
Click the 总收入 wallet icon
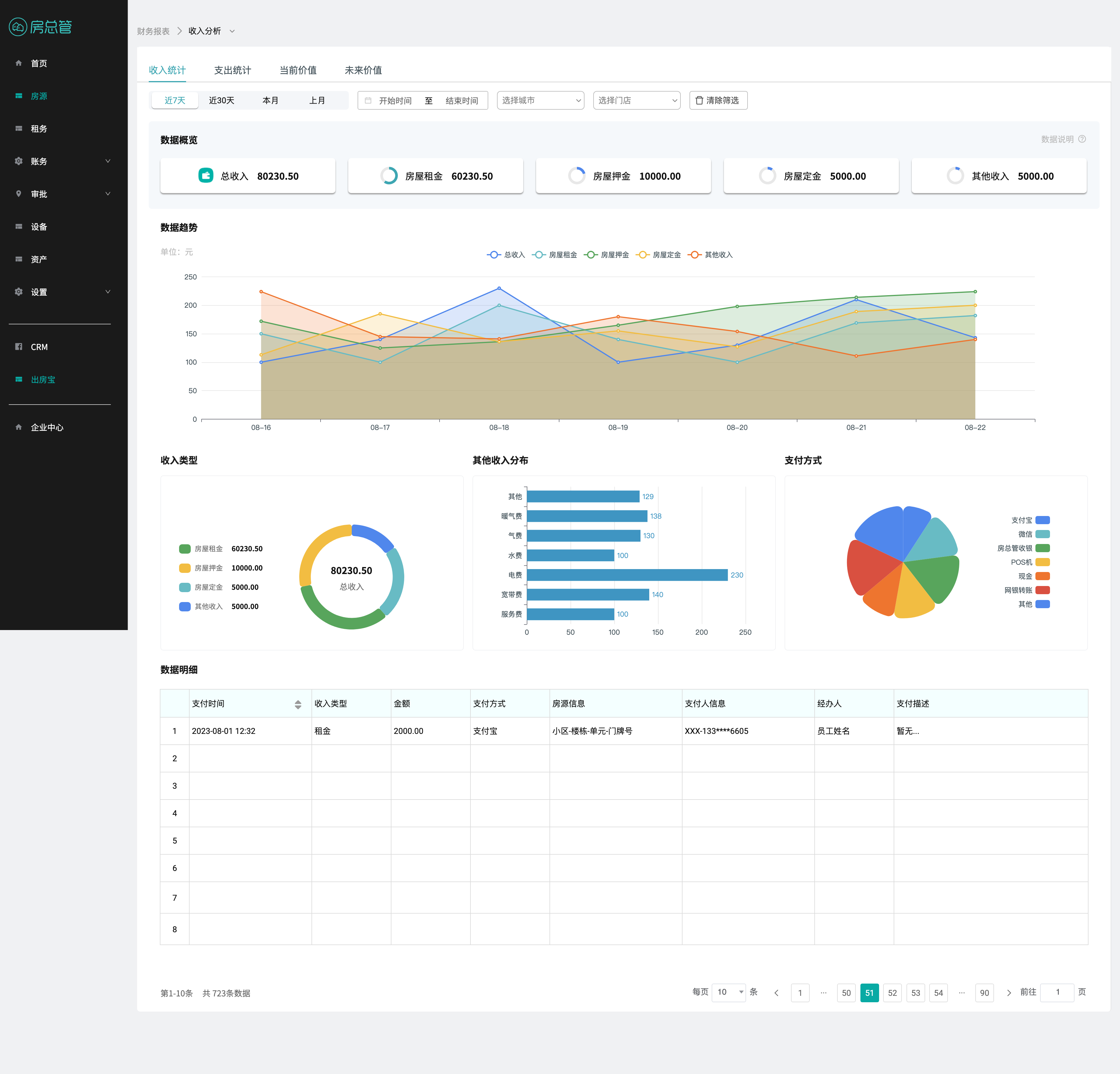click(206, 176)
